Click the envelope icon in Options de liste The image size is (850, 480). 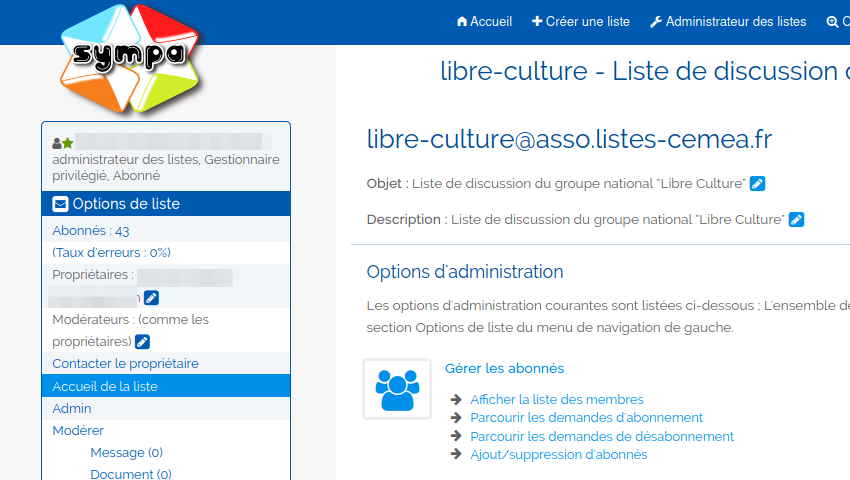[60, 204]
